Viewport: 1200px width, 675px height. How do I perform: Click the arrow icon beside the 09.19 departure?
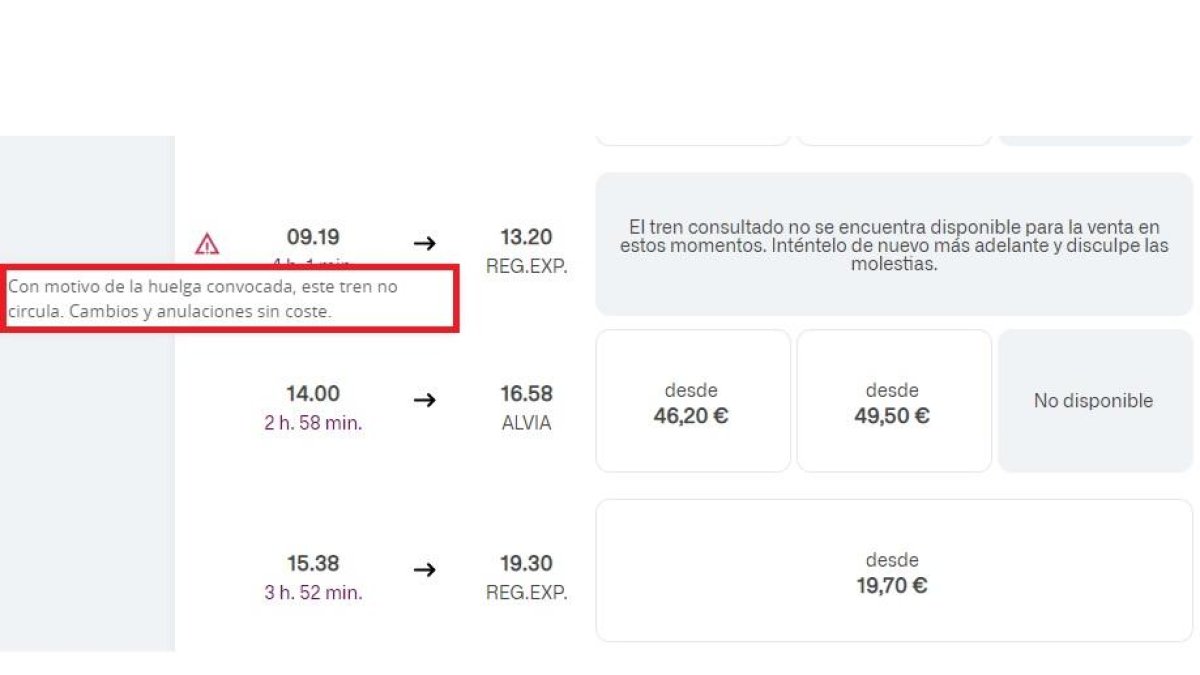(x=424, y=243)
